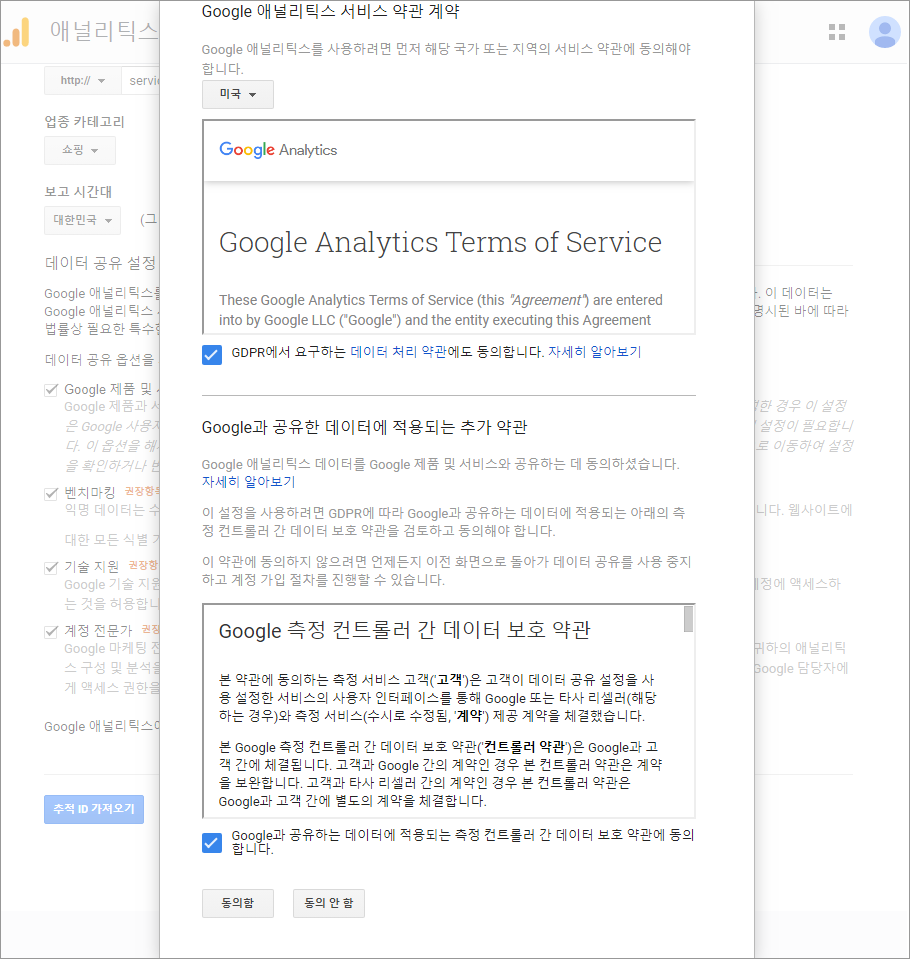
Task: Click the Google 애널리틱스 서비스 약관 계약 title
Action: point(330,11)
